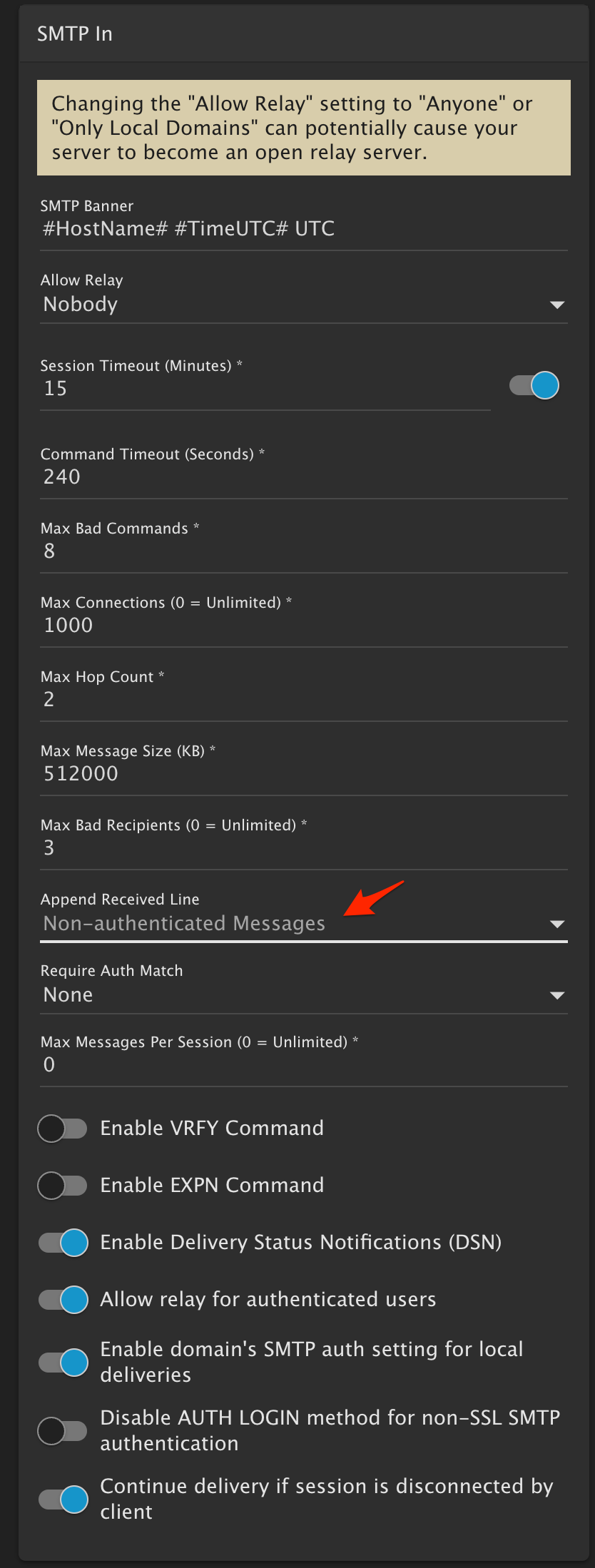This screenshot has width=595, height=1568.
Task: Click the Command Timeout seconds field
Action: pos(303,477)
